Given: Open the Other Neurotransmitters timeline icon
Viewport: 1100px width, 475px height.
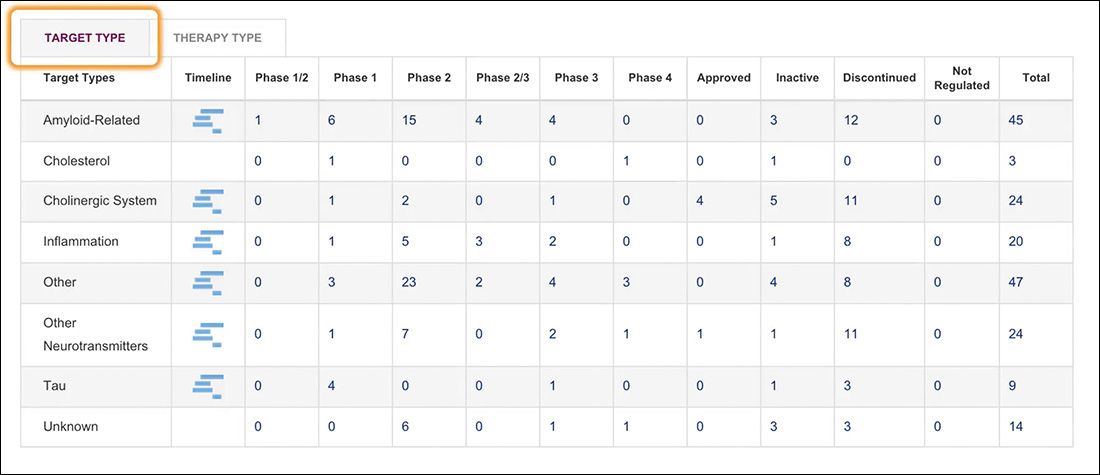Looking at the screenshot, I should pos(208,335).
